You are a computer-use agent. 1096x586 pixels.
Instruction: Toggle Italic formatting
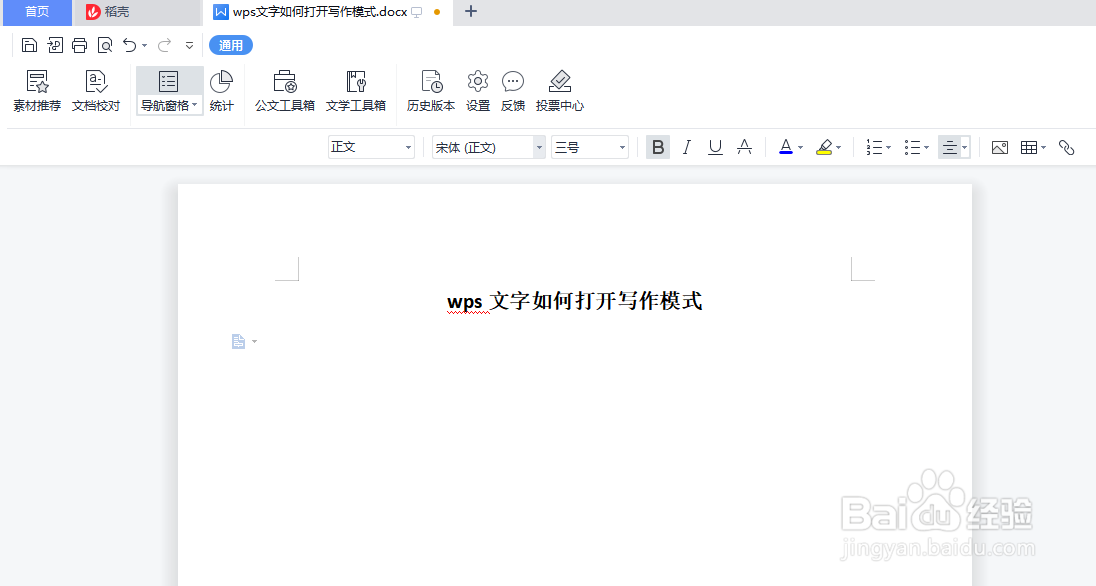[686, 148]
